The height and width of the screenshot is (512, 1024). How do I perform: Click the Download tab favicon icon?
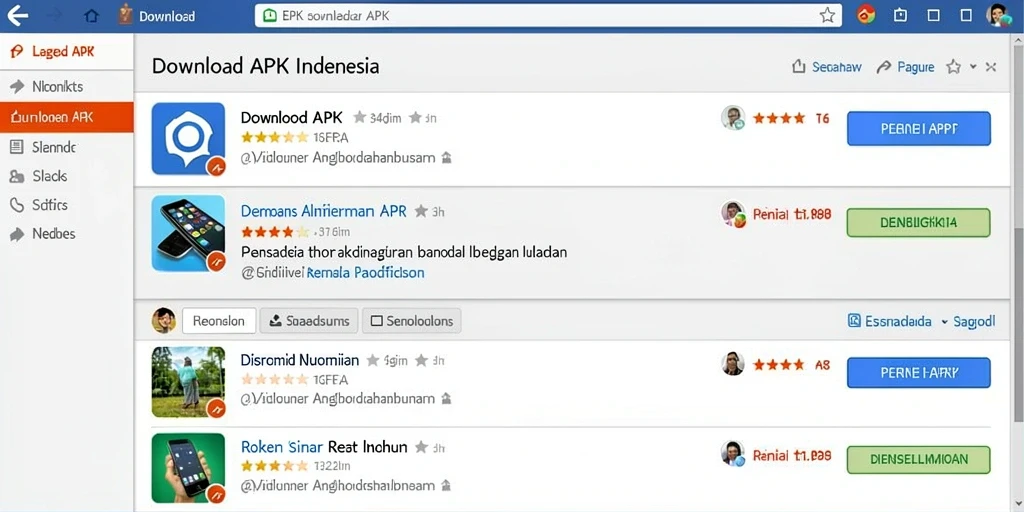(x=126, y=15)
